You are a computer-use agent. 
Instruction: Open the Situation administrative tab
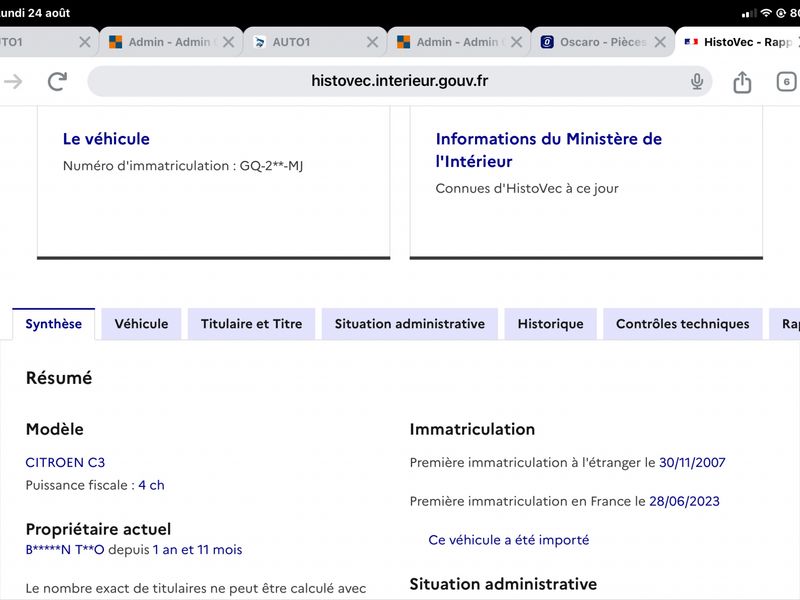410,324
